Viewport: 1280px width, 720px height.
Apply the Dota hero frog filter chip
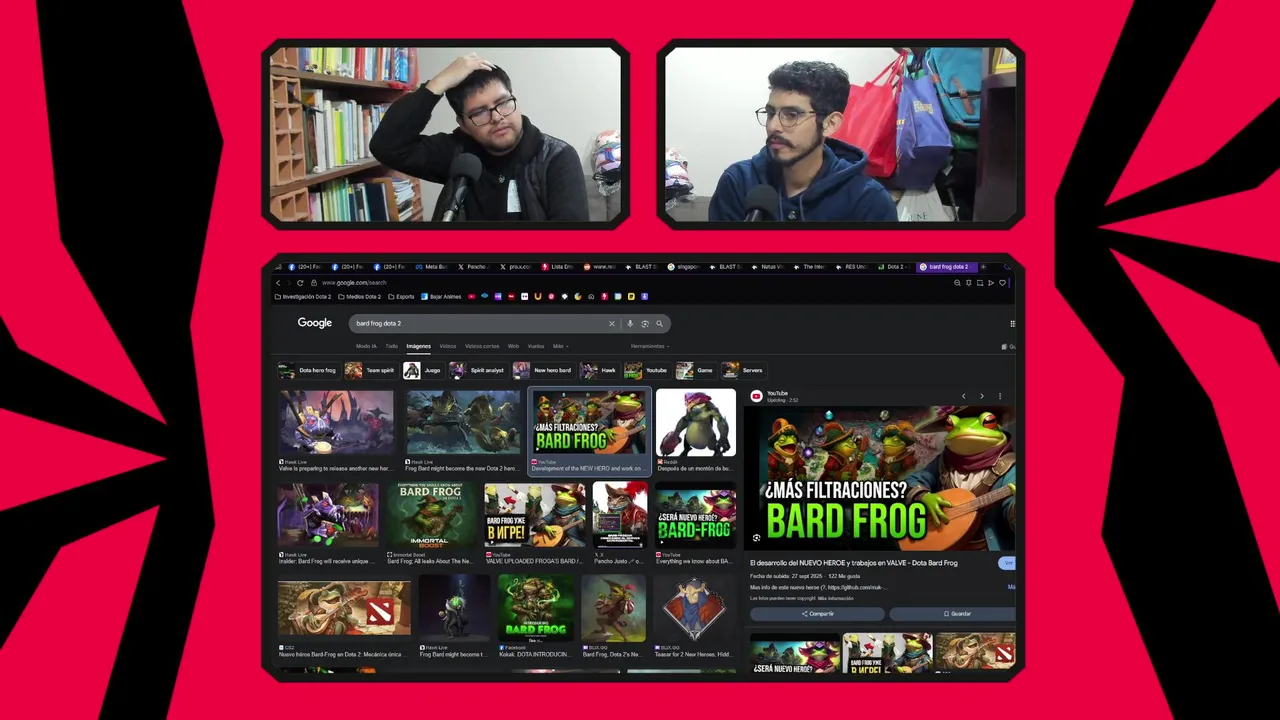tap(307, 370)
